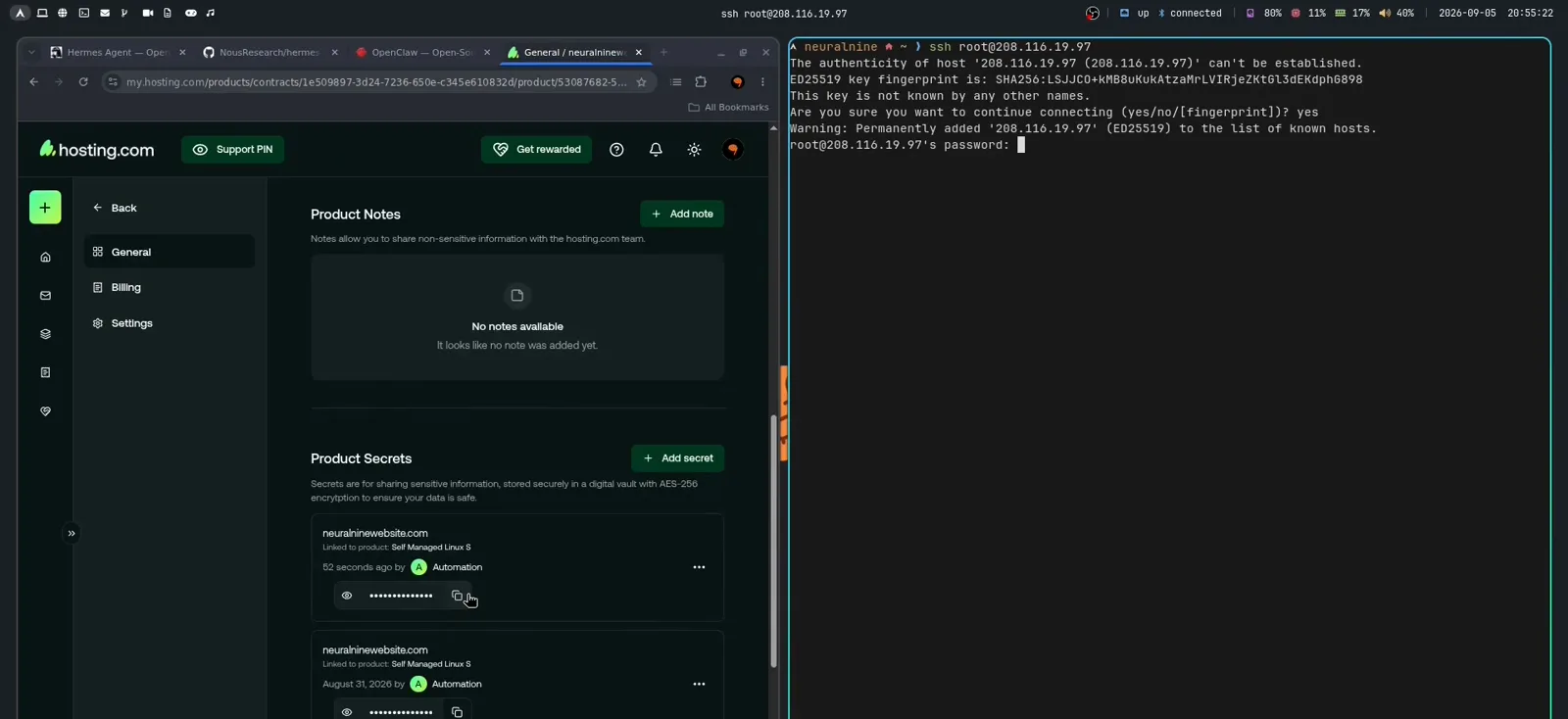Open the OBS tray icon in top bar

coord(1093,14)
